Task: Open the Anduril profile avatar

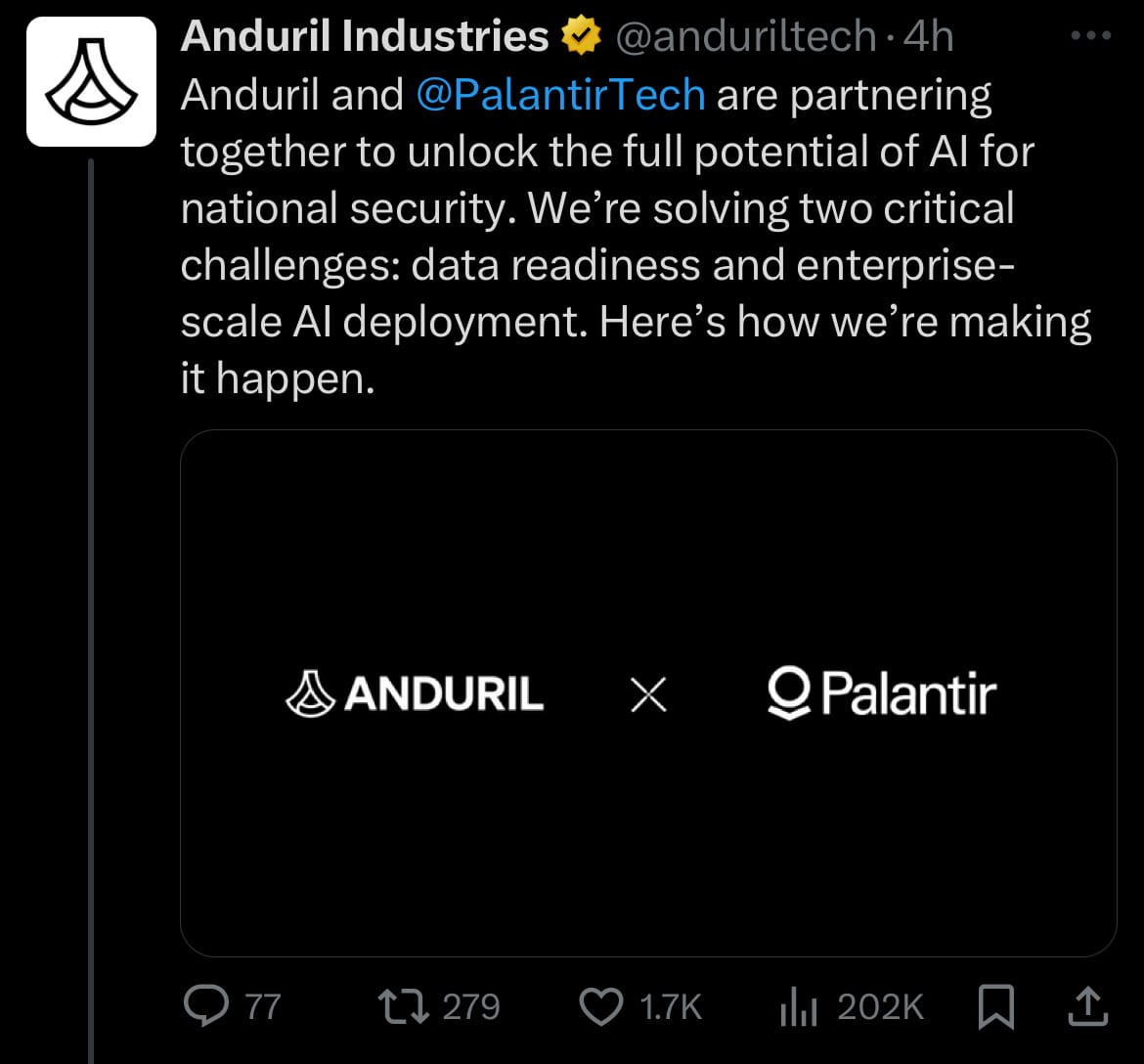Action: [x=91, y=81]
